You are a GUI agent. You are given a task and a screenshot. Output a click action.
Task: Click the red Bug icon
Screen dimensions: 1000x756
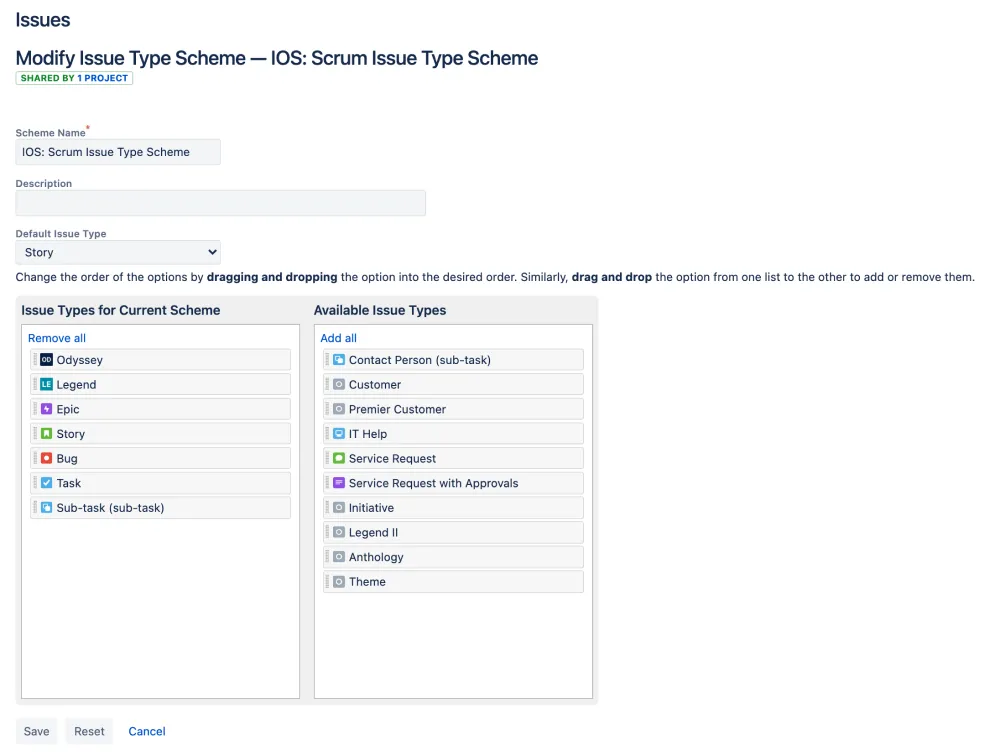47,458
